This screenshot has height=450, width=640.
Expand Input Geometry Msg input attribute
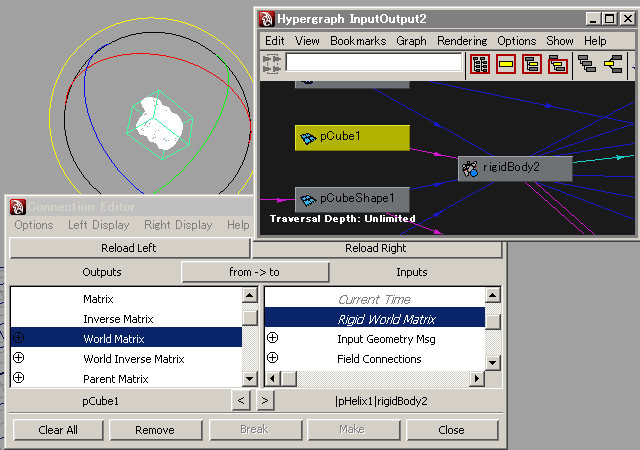point(273,338)
